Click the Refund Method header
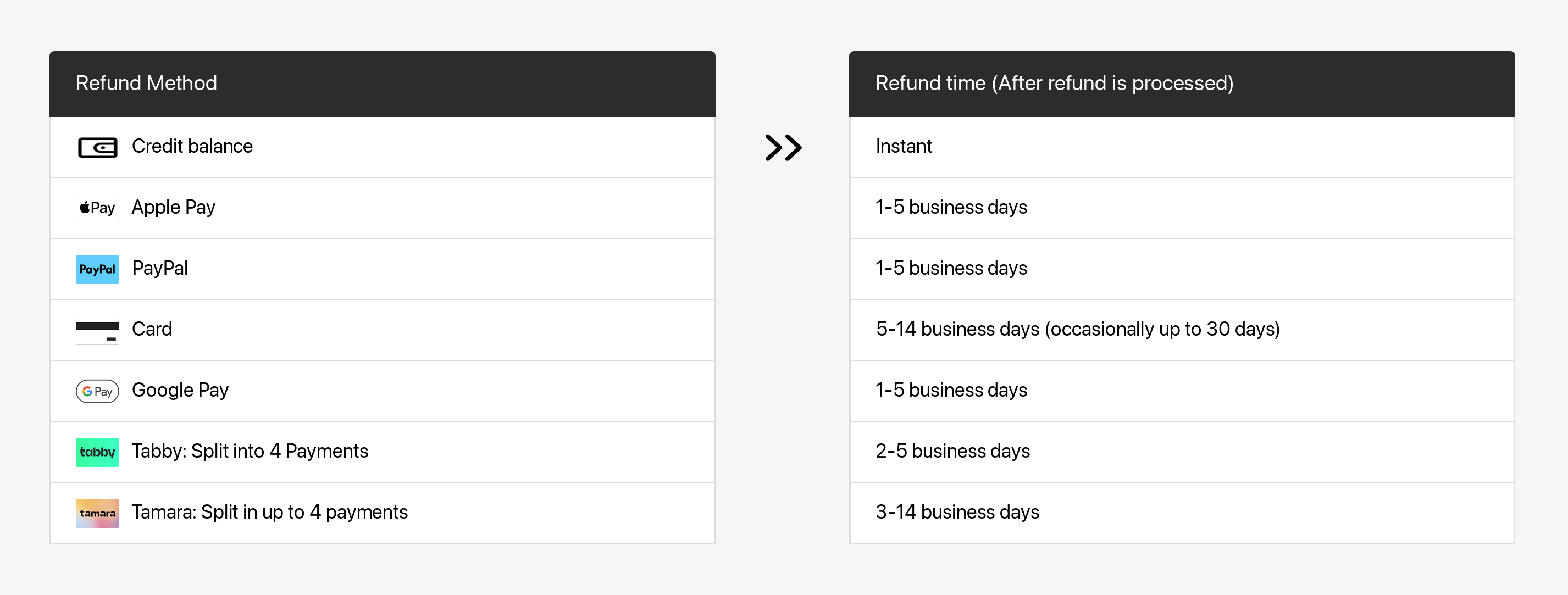The height and width of the screenshot is (595, 1568). (146, 84)
